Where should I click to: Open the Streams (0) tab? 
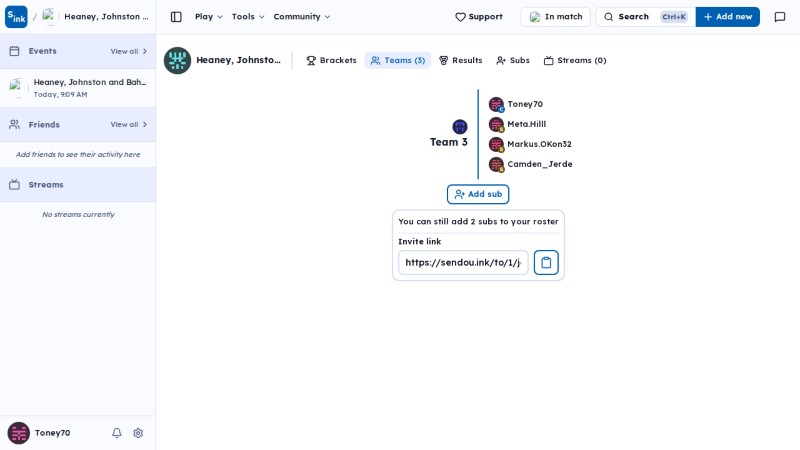(575, 60)
